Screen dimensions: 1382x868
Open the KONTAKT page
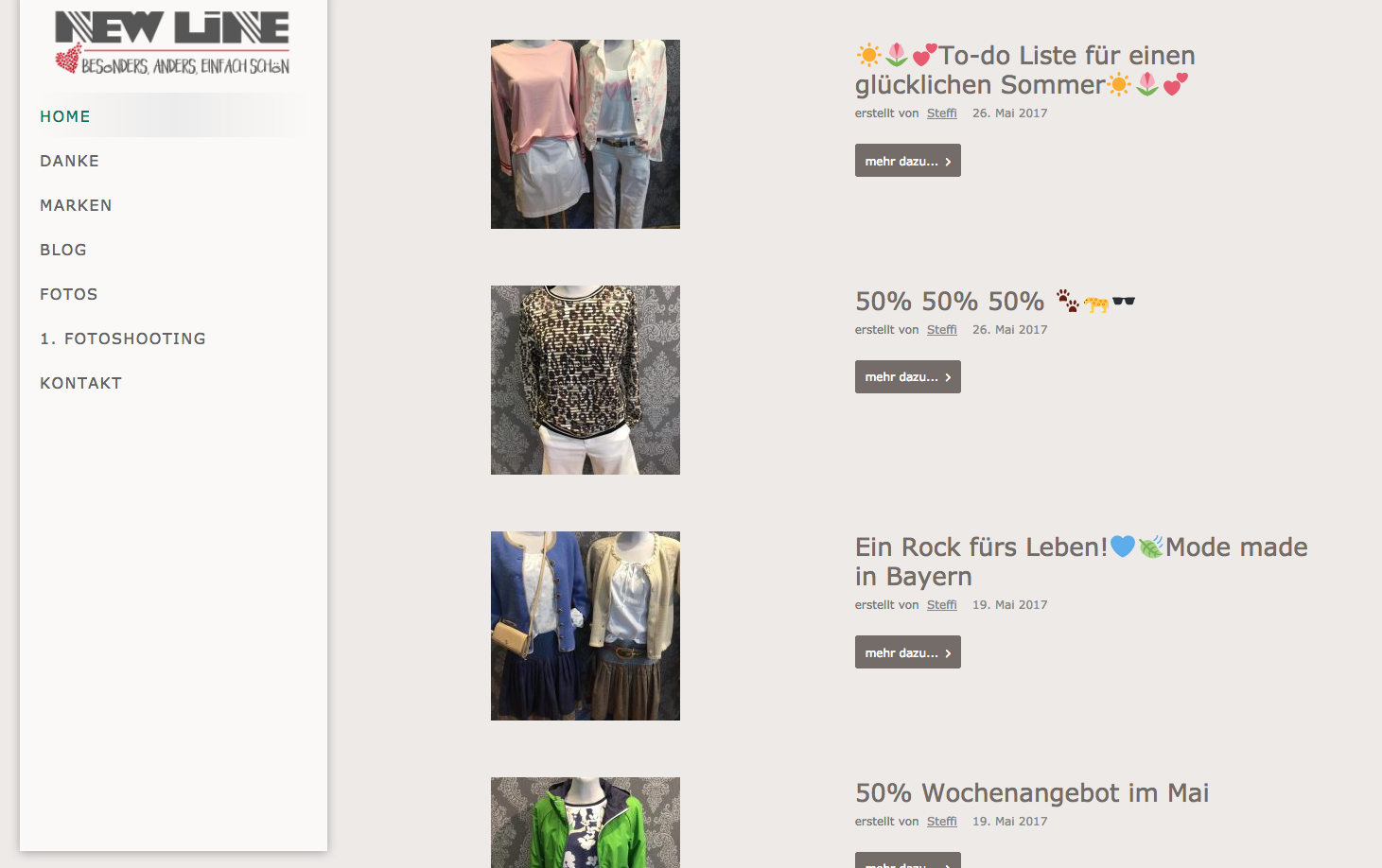pyautogui.click(x=80, y=383)
